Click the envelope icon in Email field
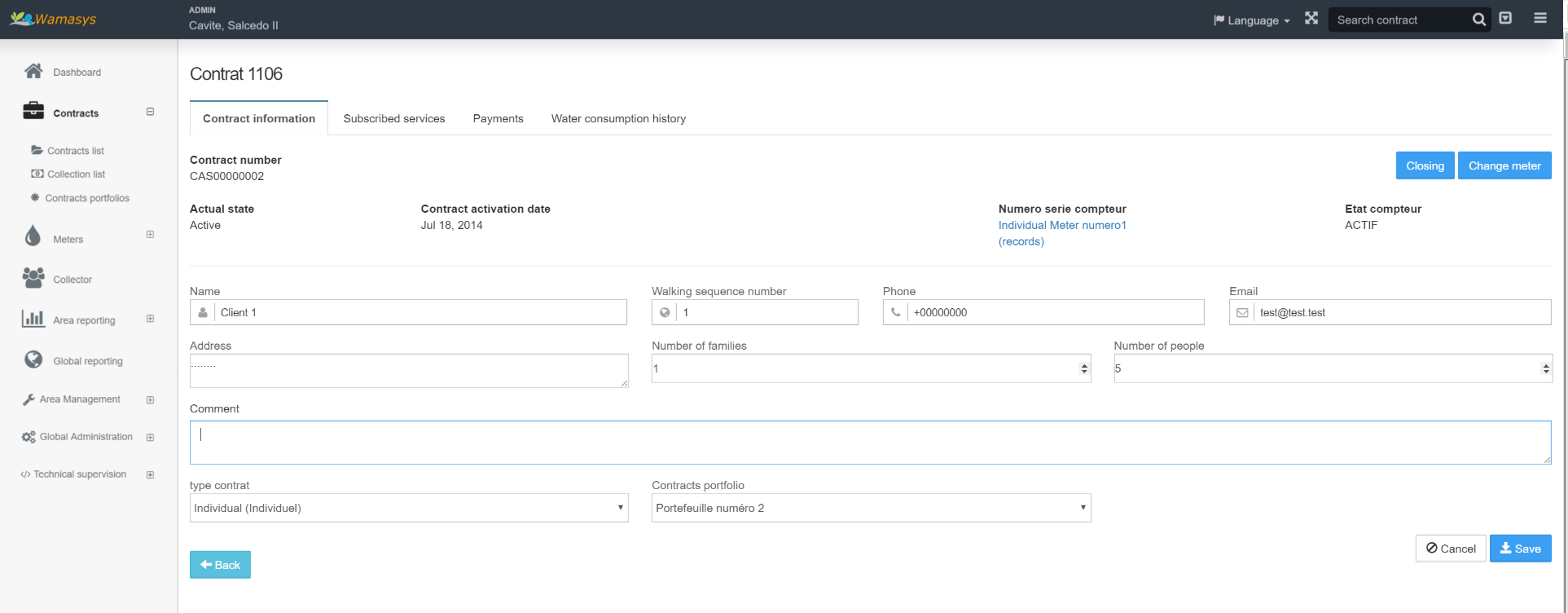This screenshot has width=1568, height=613. pyautogui.click(x=1242, y=312)
